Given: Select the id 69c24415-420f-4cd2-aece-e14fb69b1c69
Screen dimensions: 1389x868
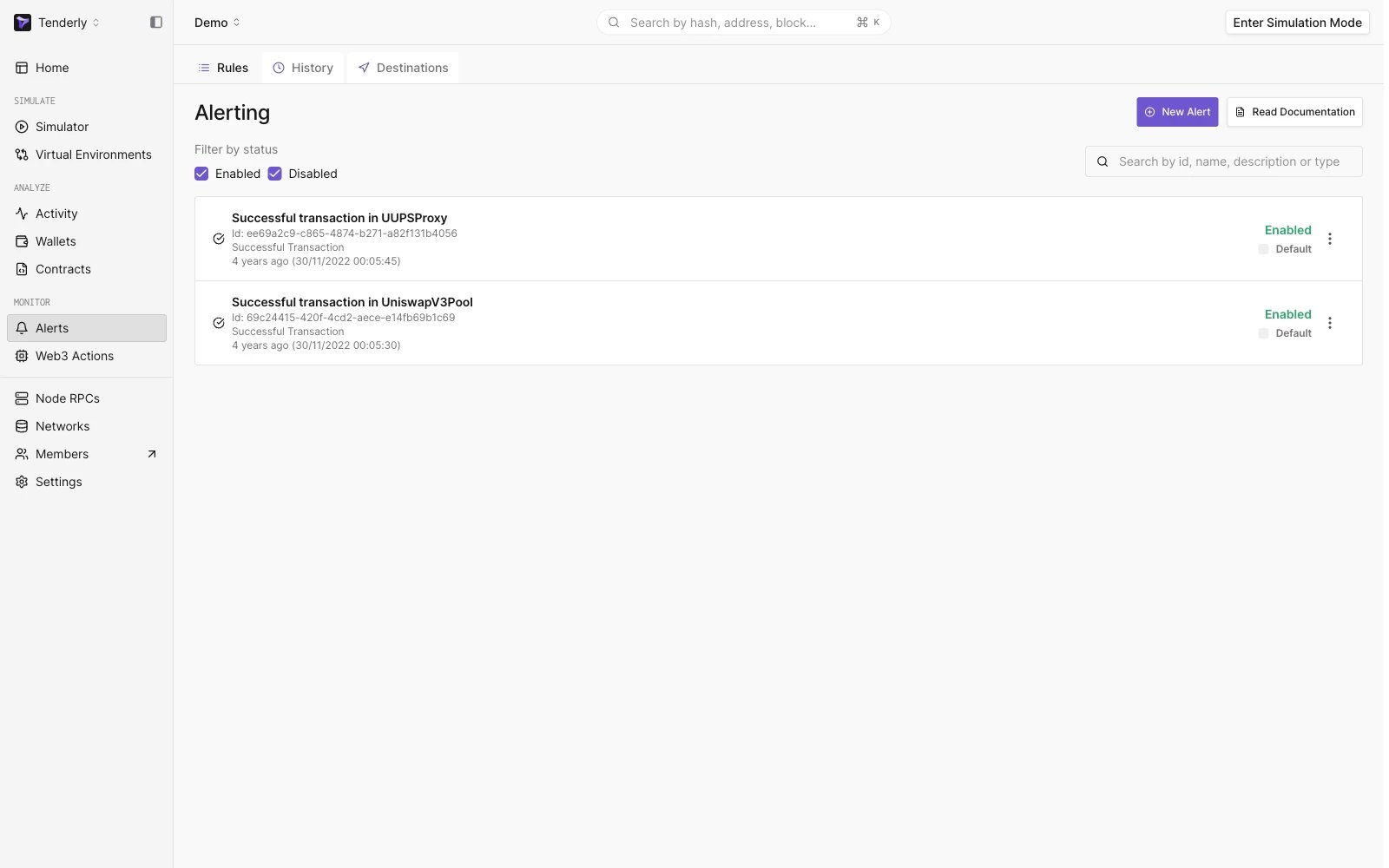Looking at the screenshot, I should (351, 318).
